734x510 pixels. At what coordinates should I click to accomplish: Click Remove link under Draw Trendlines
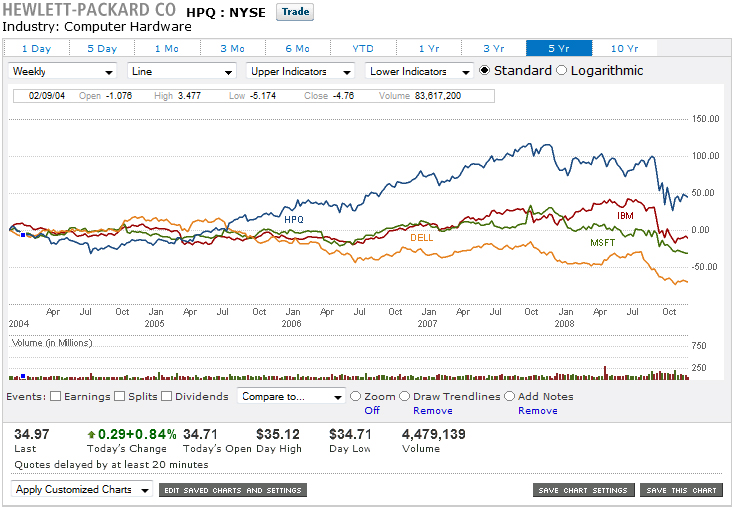[x=433, y=411]
